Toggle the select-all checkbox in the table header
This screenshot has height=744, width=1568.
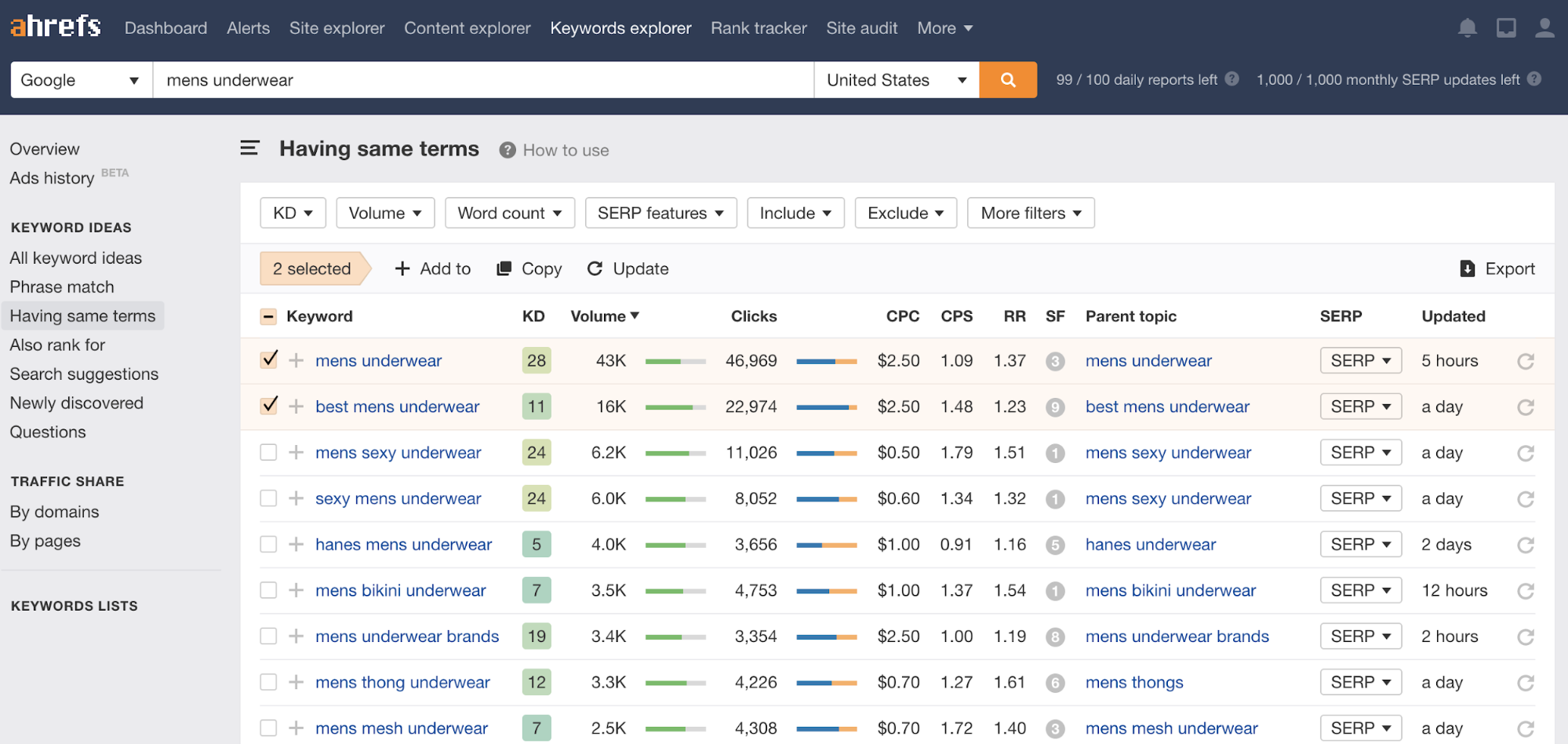point(268,316)
